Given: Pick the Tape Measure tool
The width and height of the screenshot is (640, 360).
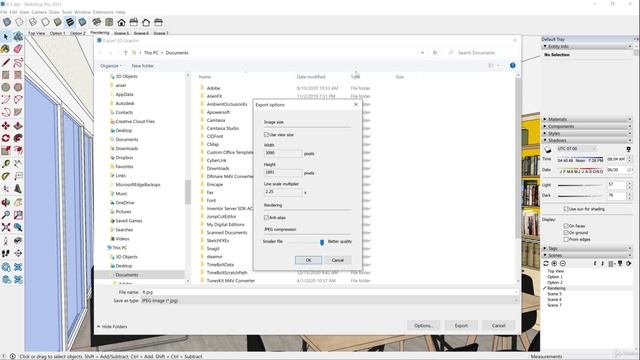Looking at the screenshot, I should pos(6,164).
